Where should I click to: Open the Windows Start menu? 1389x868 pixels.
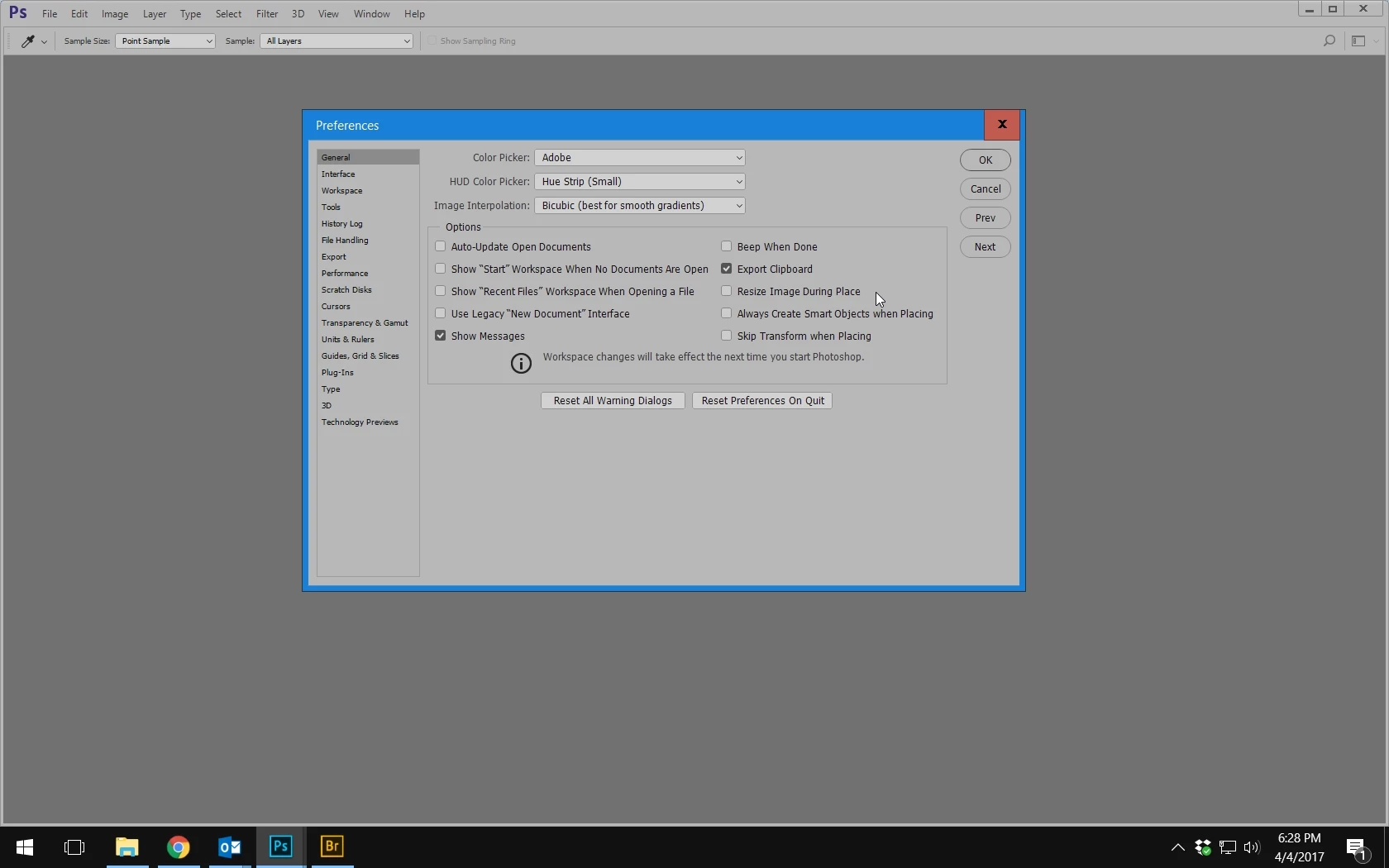[x=25, y=847]
